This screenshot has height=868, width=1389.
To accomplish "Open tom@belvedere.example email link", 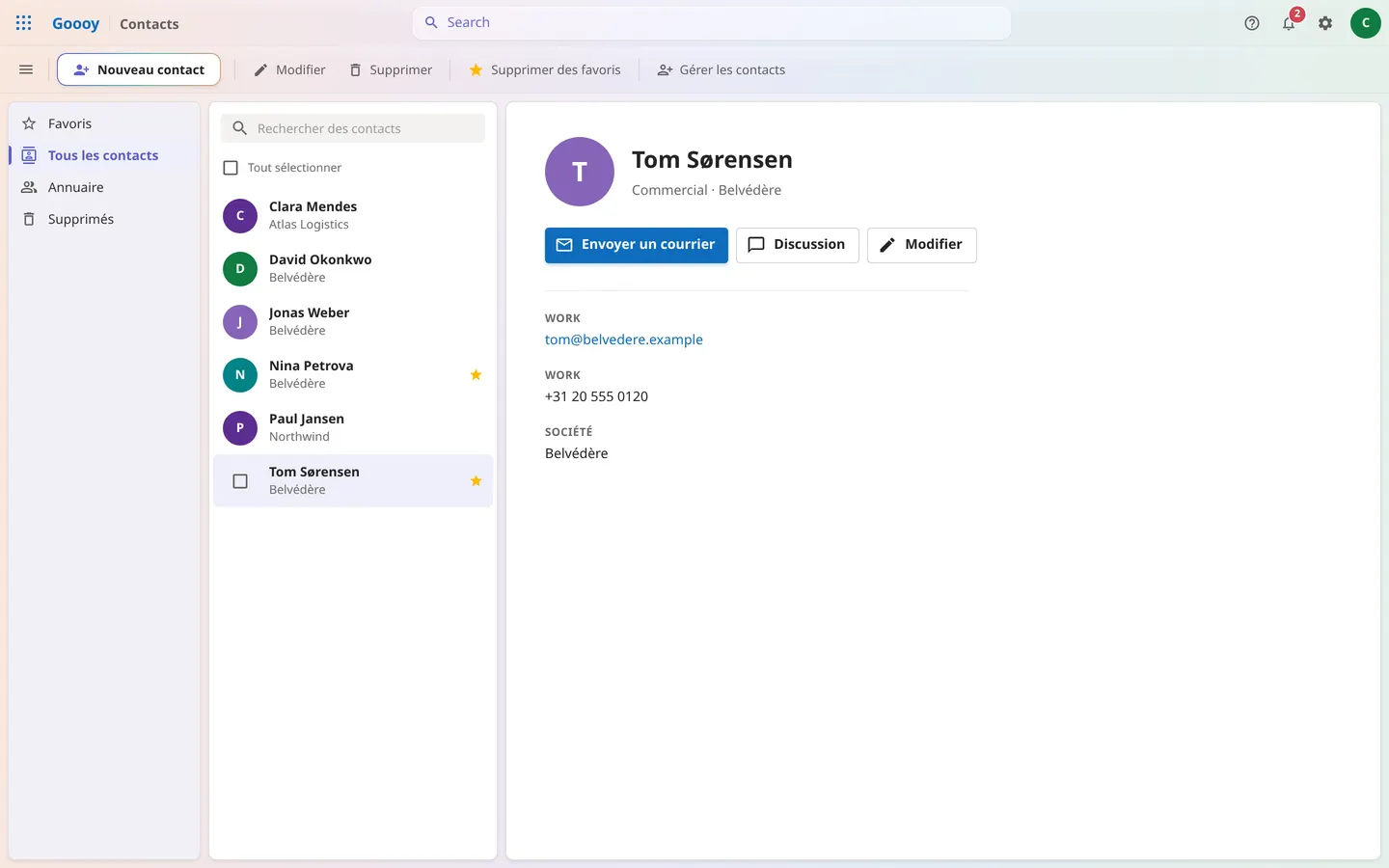I will (x=624, y=339).
